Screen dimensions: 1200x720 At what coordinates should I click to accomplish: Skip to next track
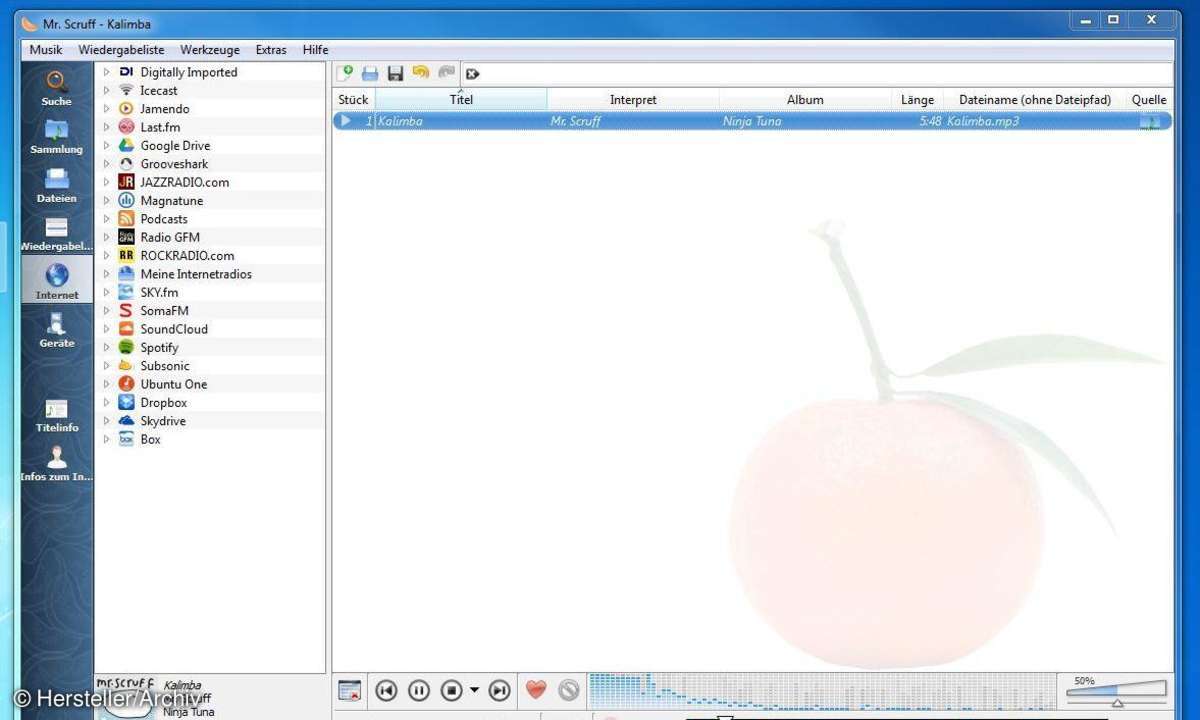click(499, 690)
